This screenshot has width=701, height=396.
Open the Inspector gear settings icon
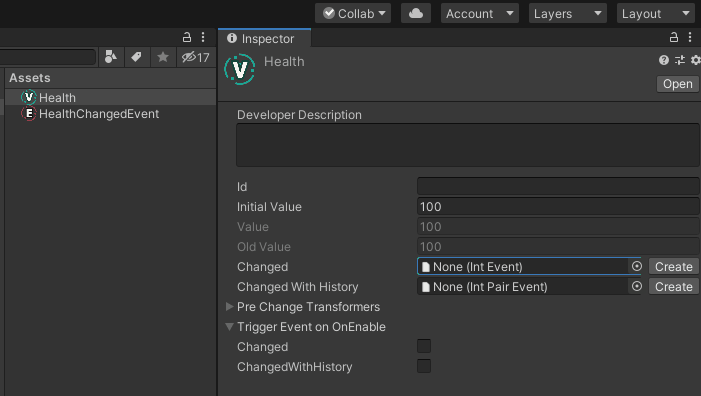695,60
